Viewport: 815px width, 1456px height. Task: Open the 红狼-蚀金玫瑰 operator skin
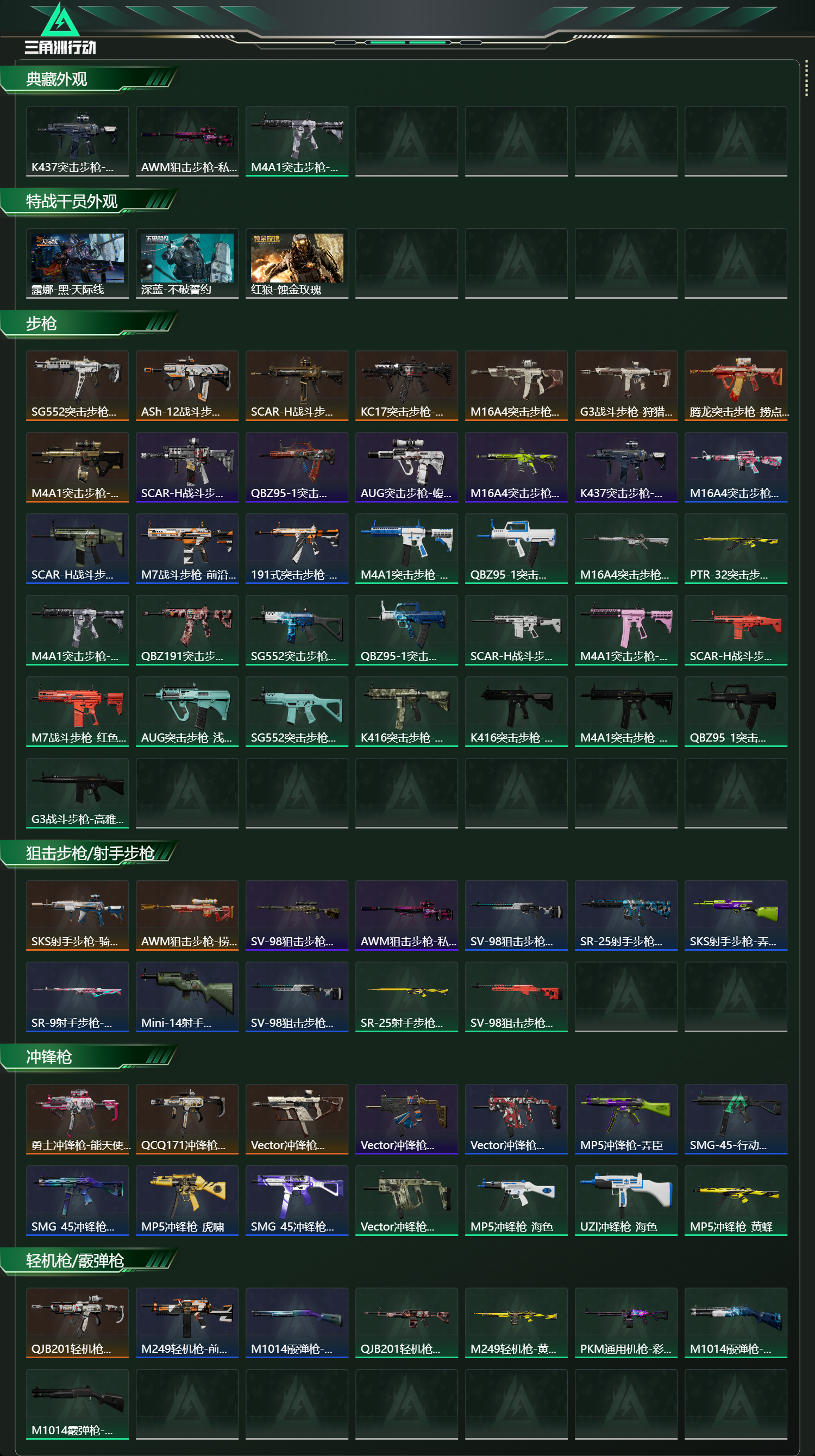(x=297, y=263)
